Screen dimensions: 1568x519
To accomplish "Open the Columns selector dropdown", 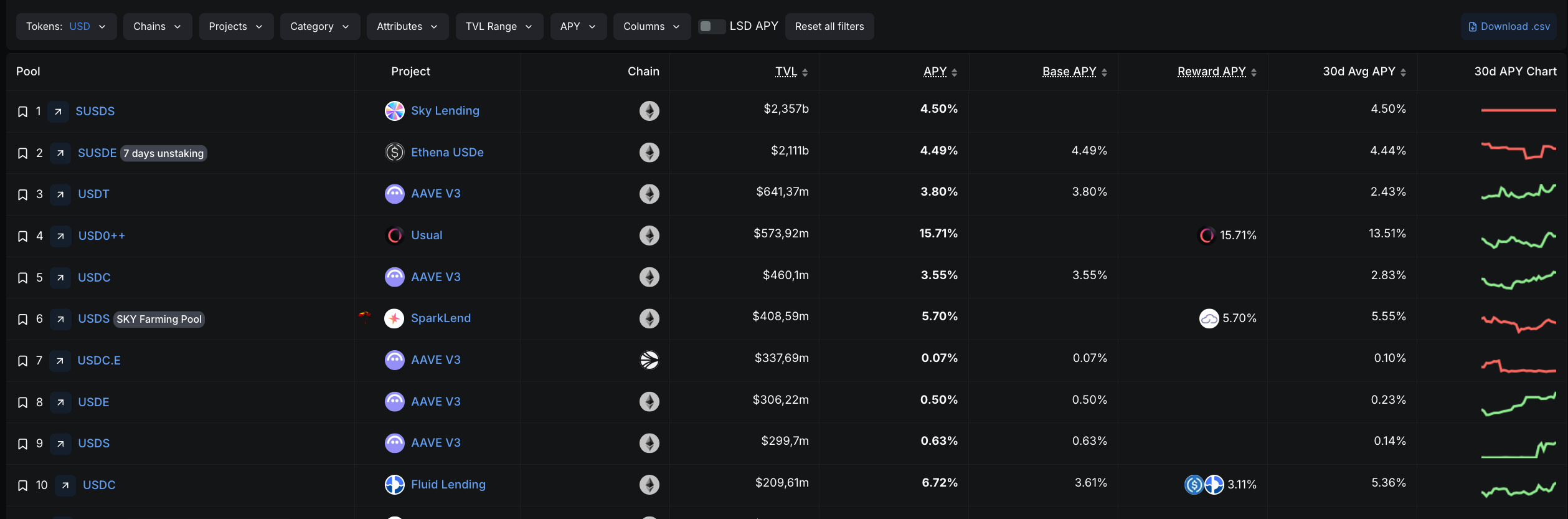I will (652, 26).
